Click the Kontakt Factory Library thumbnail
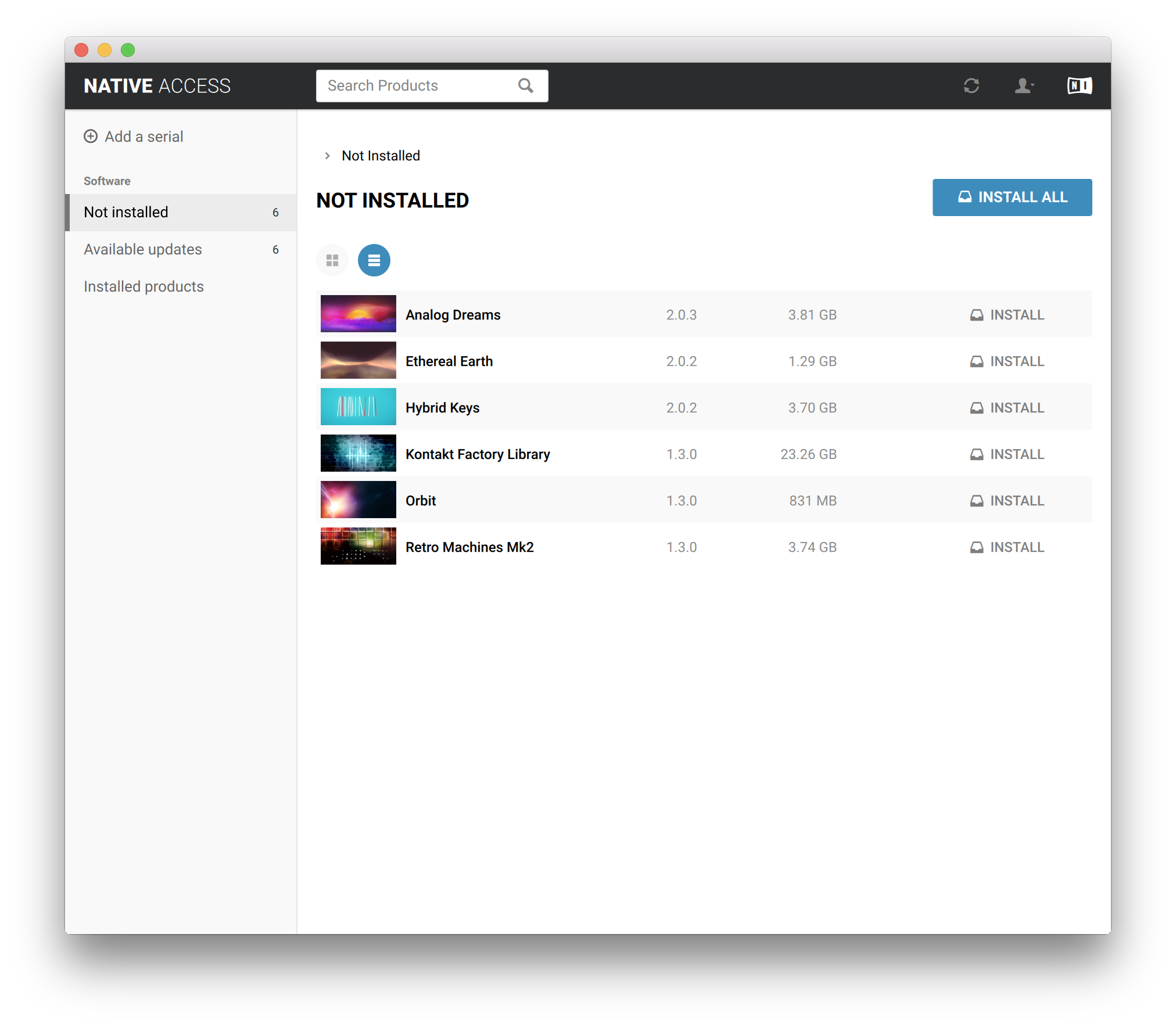 [358, 453]
